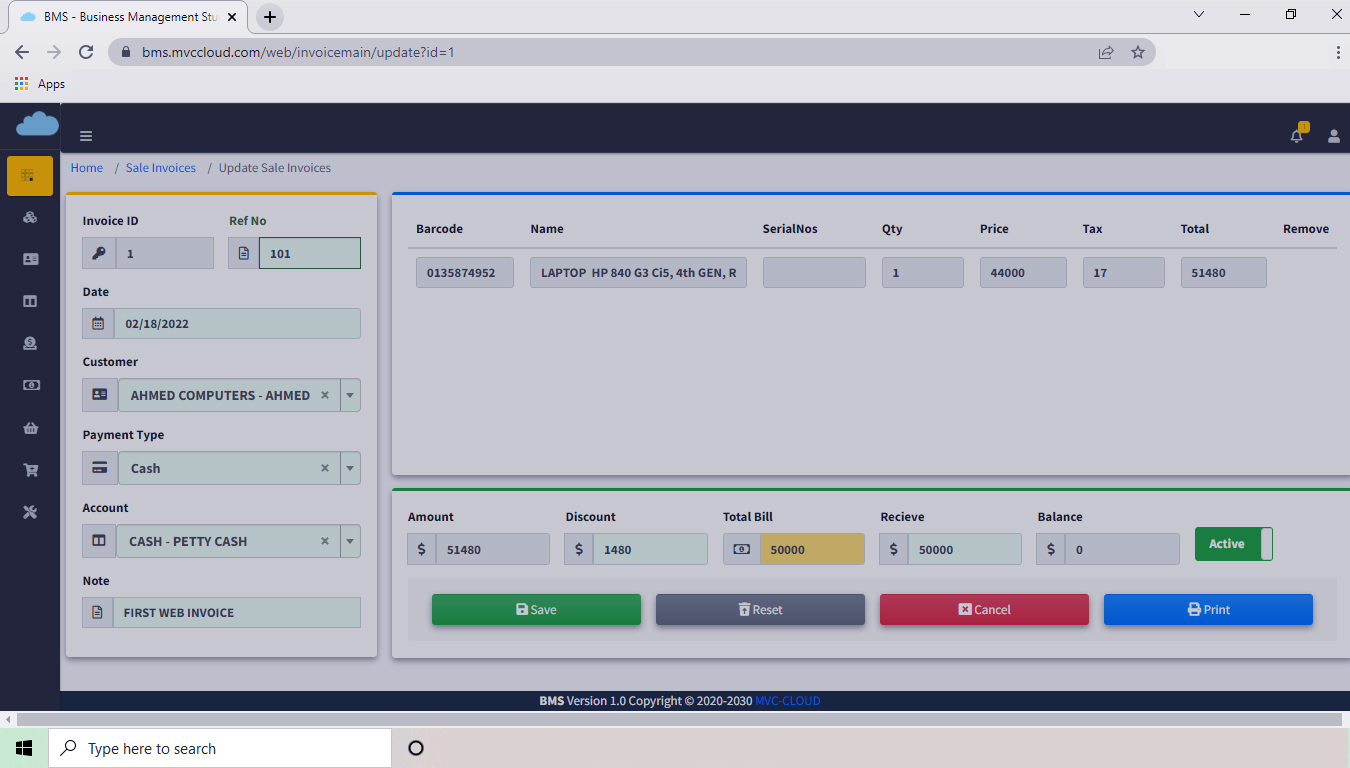This screenshot has width=1350, height=768.
Task: Expand the Customer dropdown arrow
Action: [350, 395]
